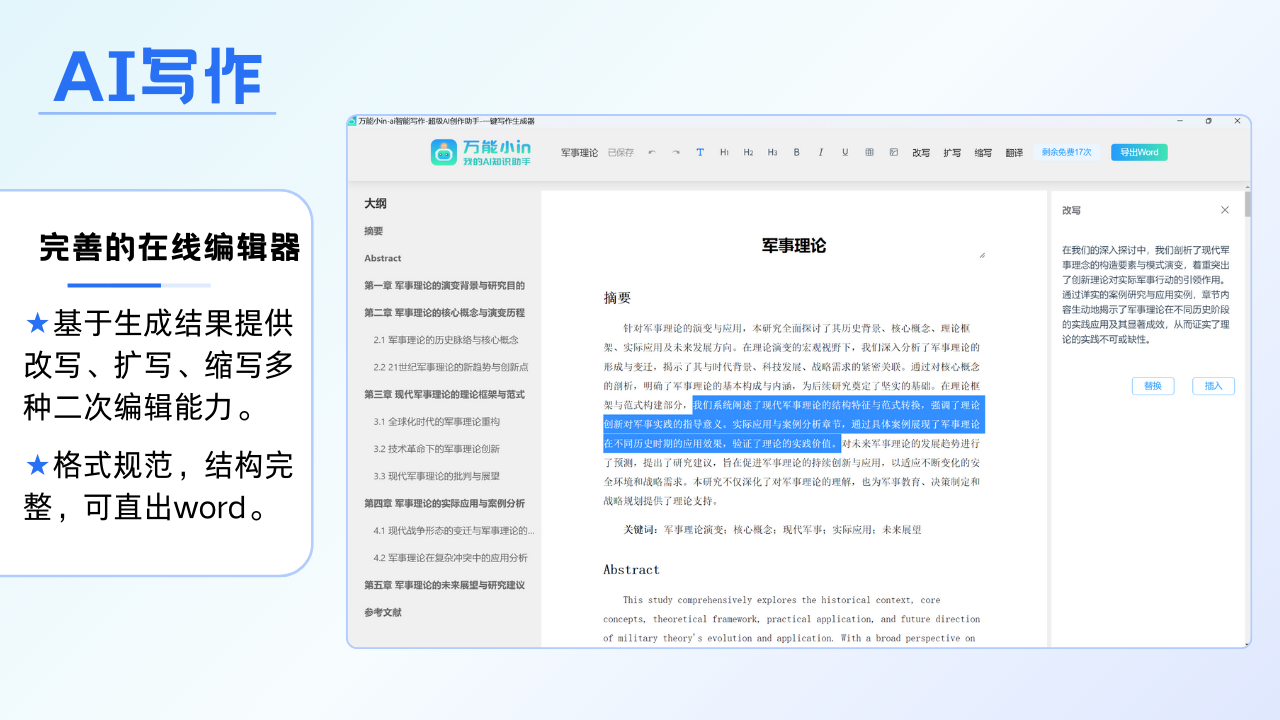This screenshot has width=1280, height=720.
Task: Apply the H2 heading style
Action: pyautogui.click(x=748, y=152)
